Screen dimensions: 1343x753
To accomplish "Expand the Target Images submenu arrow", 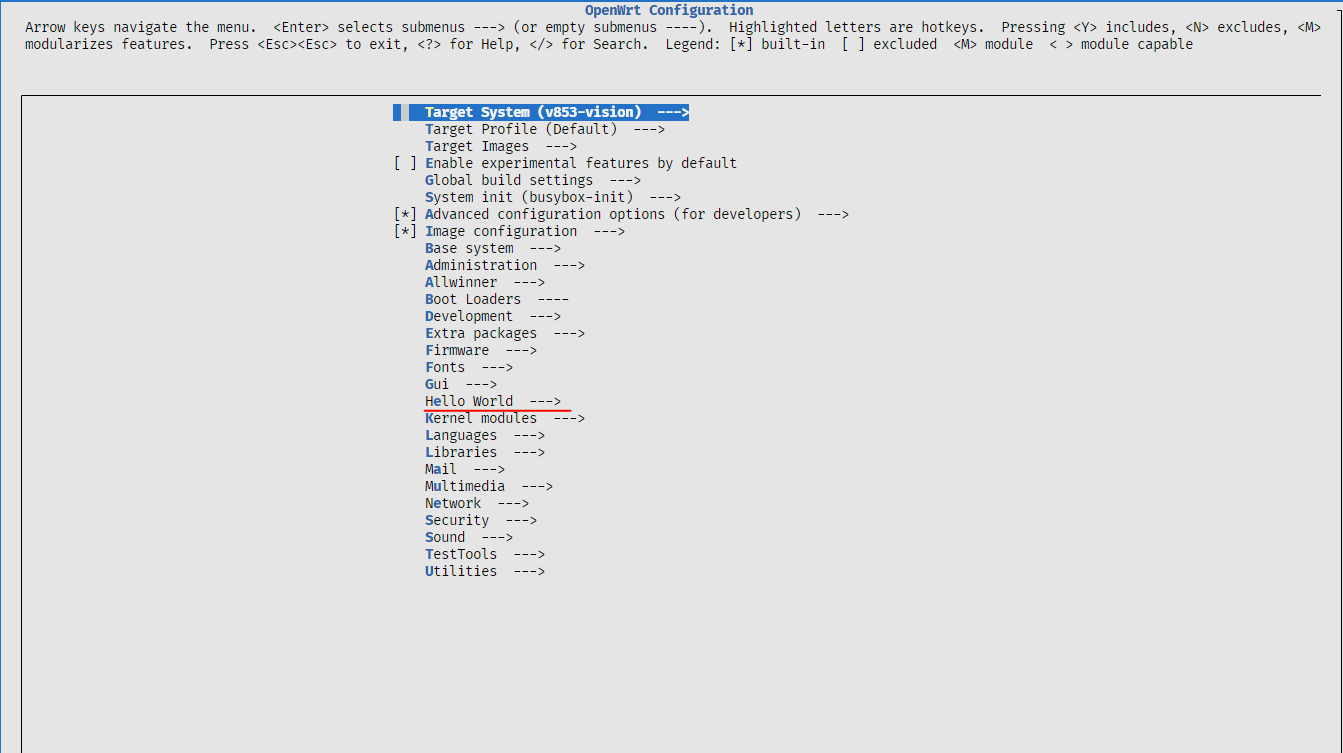I will click(x=561, y=146).
